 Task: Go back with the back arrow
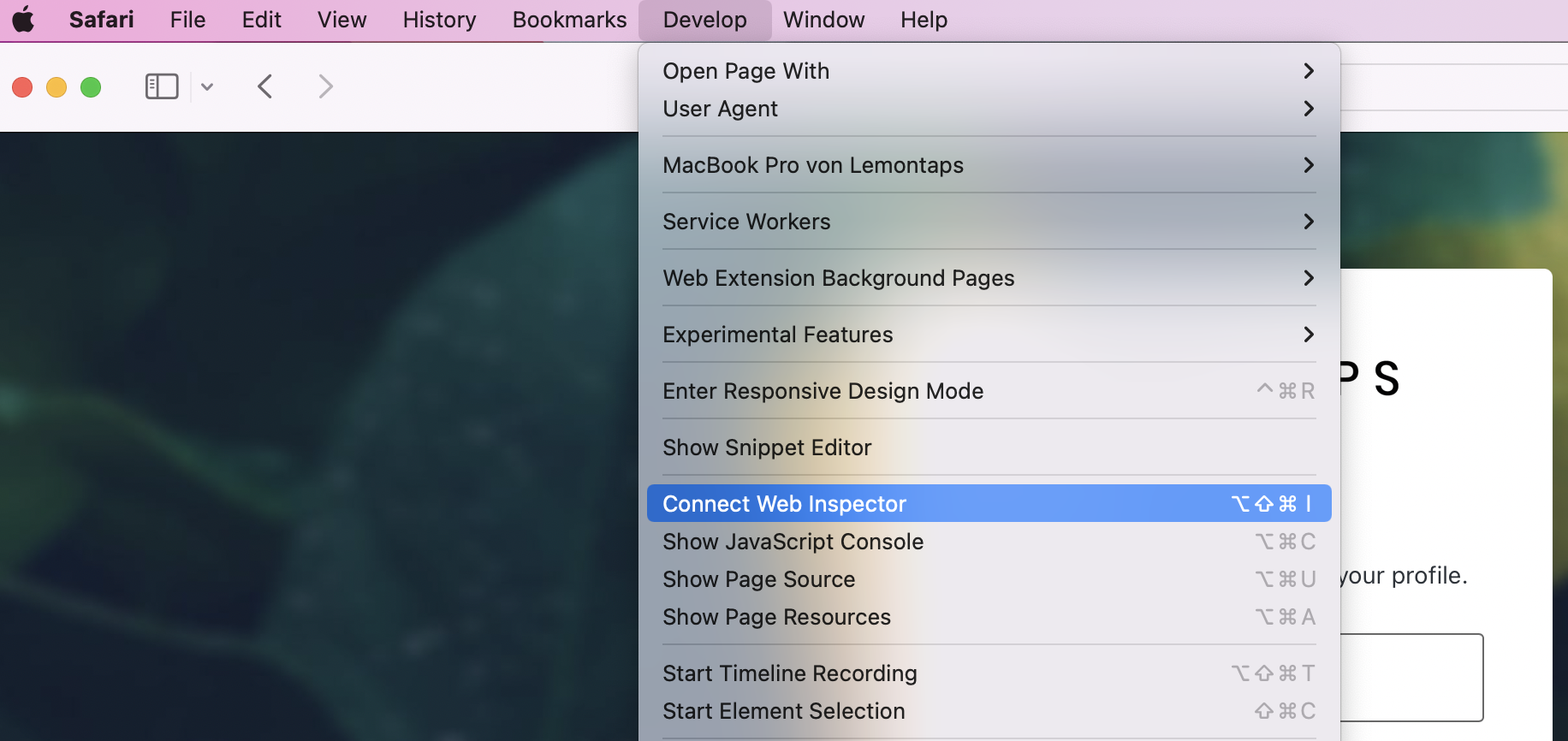click(265, 86)
